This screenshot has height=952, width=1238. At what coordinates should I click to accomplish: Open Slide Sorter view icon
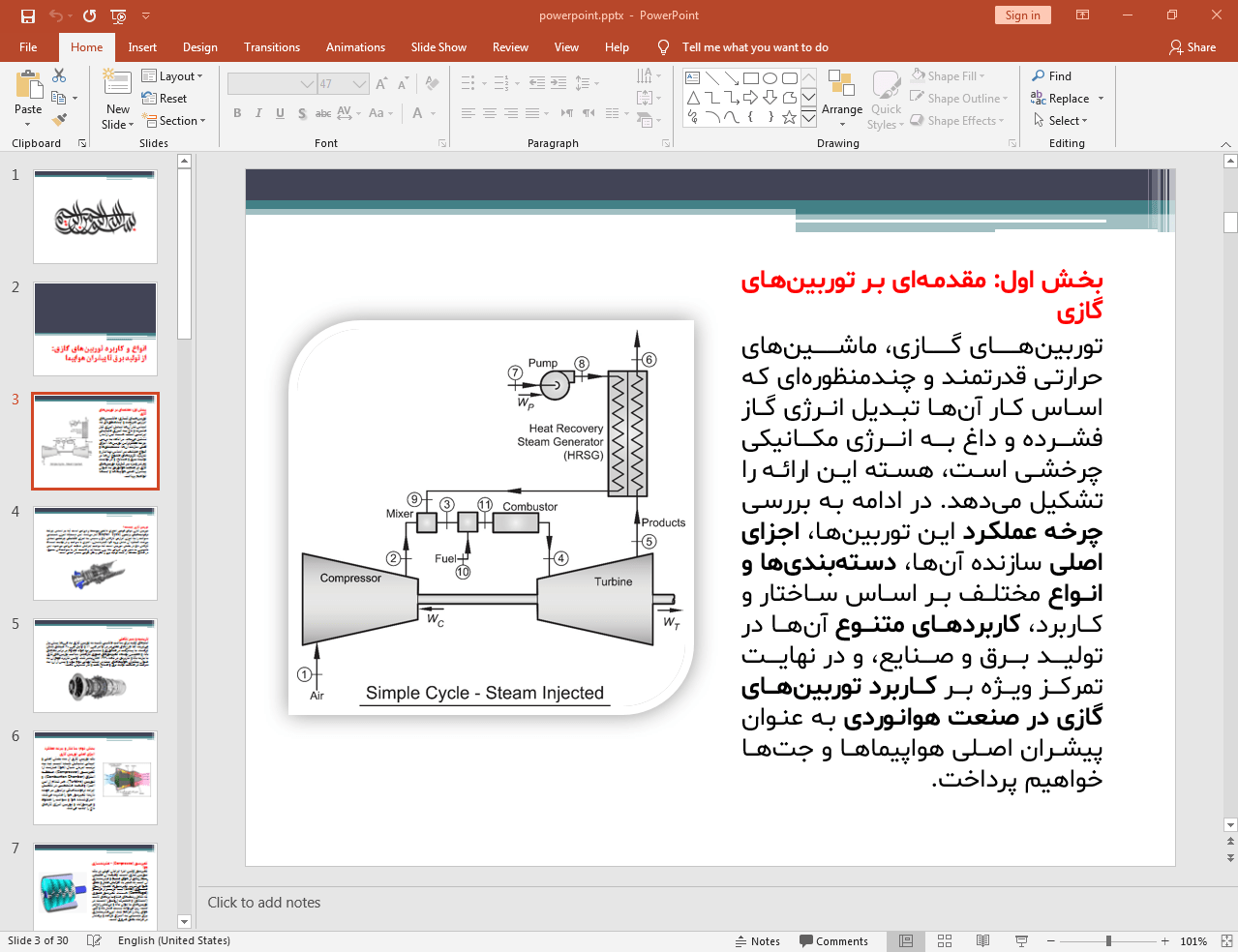point(945,940)
